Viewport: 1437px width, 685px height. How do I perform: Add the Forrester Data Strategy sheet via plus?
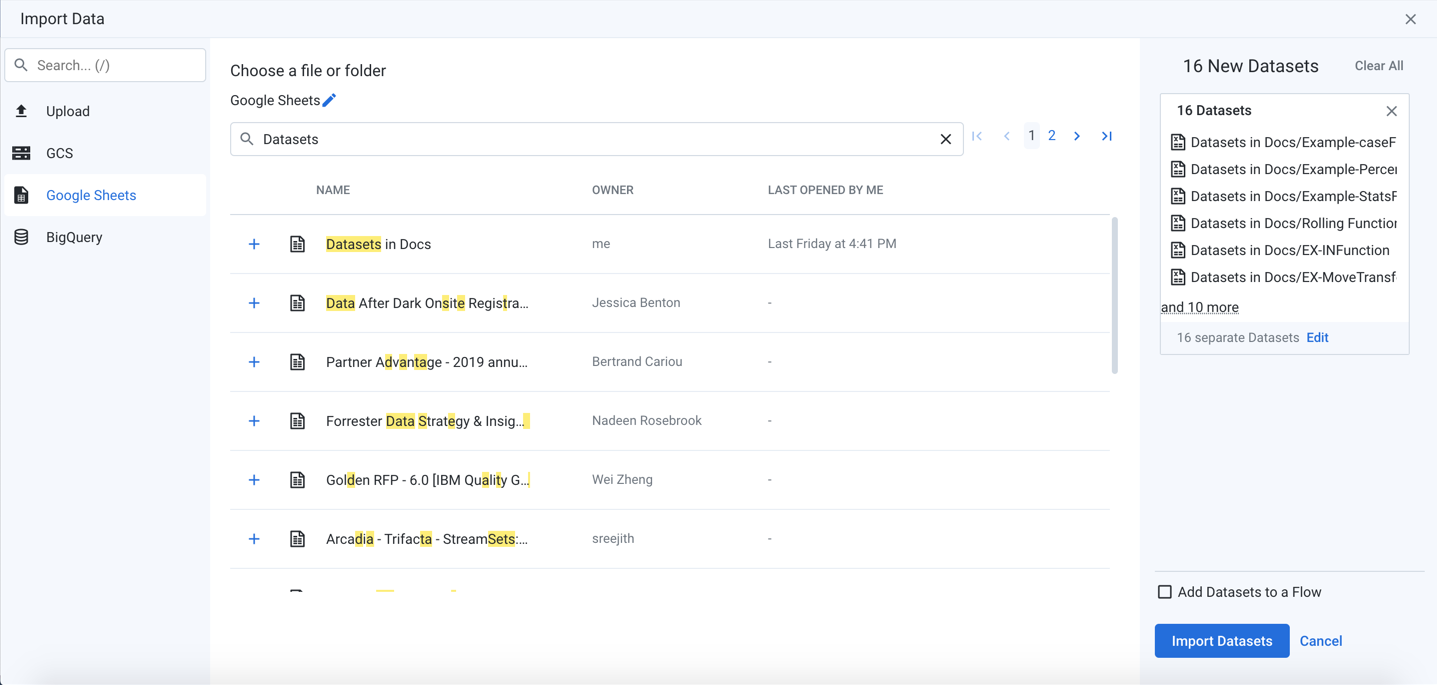click(254, 421)
